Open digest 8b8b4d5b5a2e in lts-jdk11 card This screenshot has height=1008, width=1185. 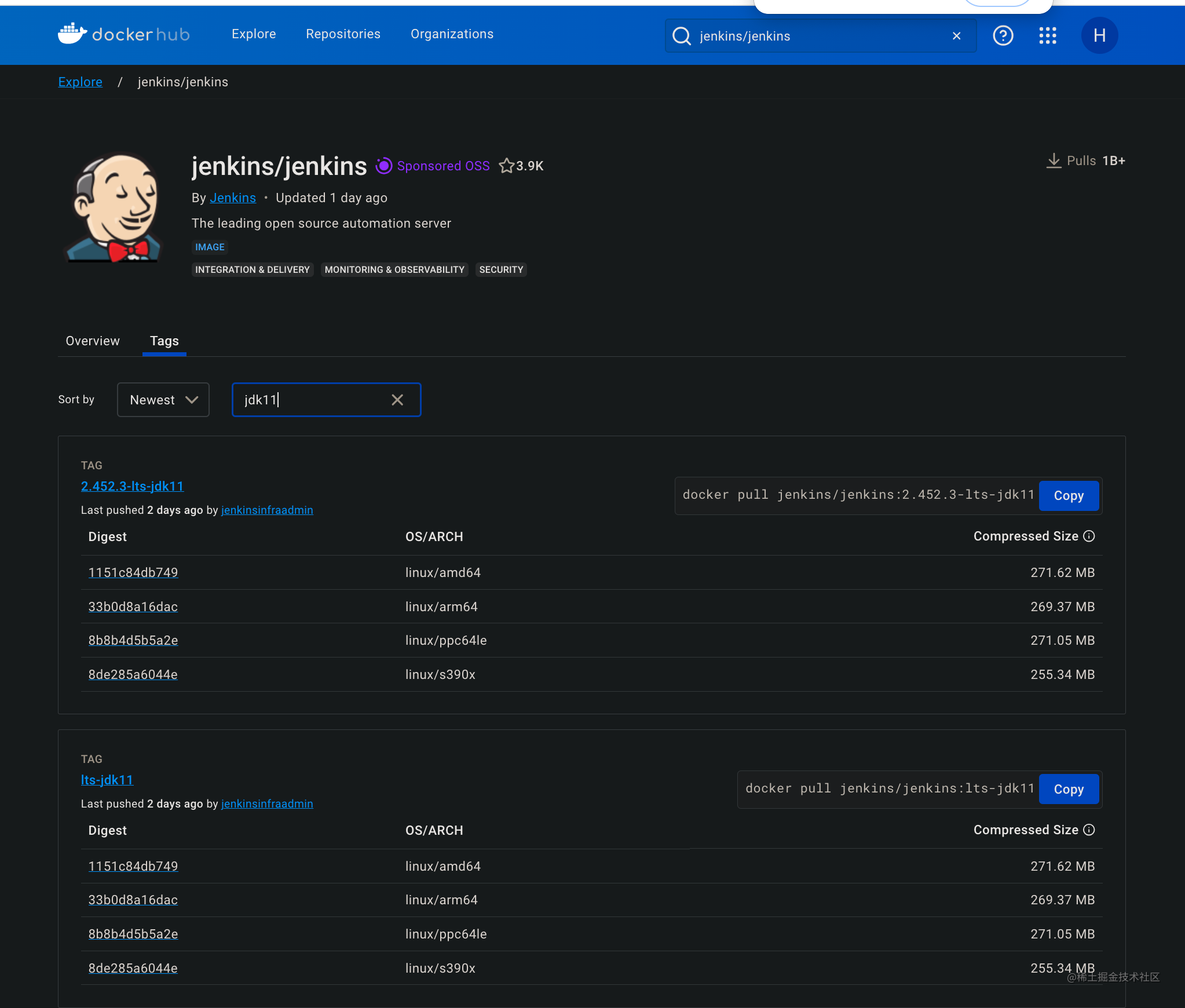pos(133,934)
